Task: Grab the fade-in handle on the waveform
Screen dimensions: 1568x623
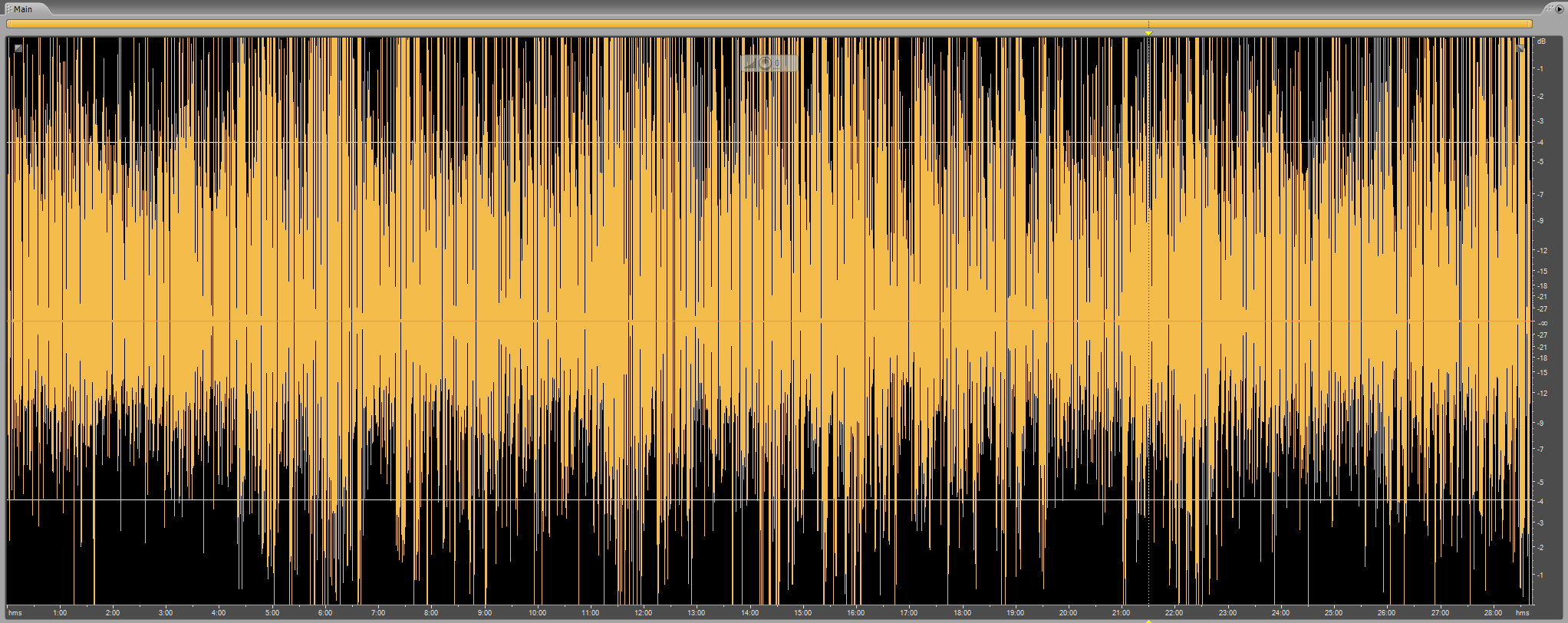Action: [x=18, y=48]
